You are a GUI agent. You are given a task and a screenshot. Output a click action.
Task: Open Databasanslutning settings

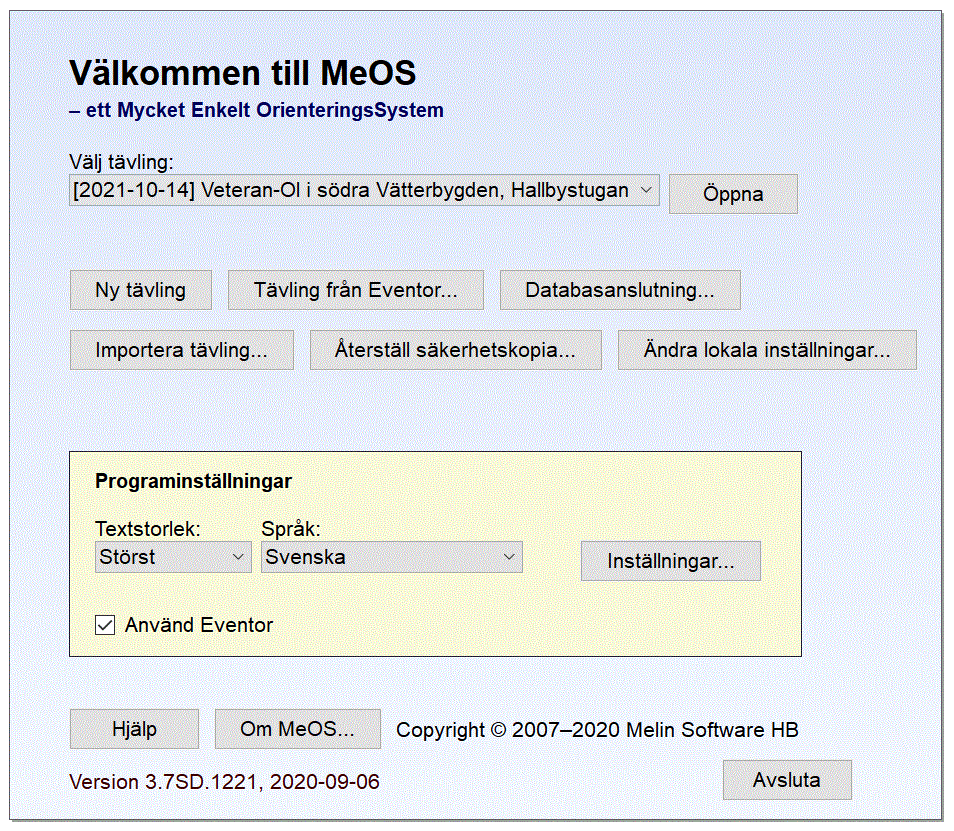619,289
